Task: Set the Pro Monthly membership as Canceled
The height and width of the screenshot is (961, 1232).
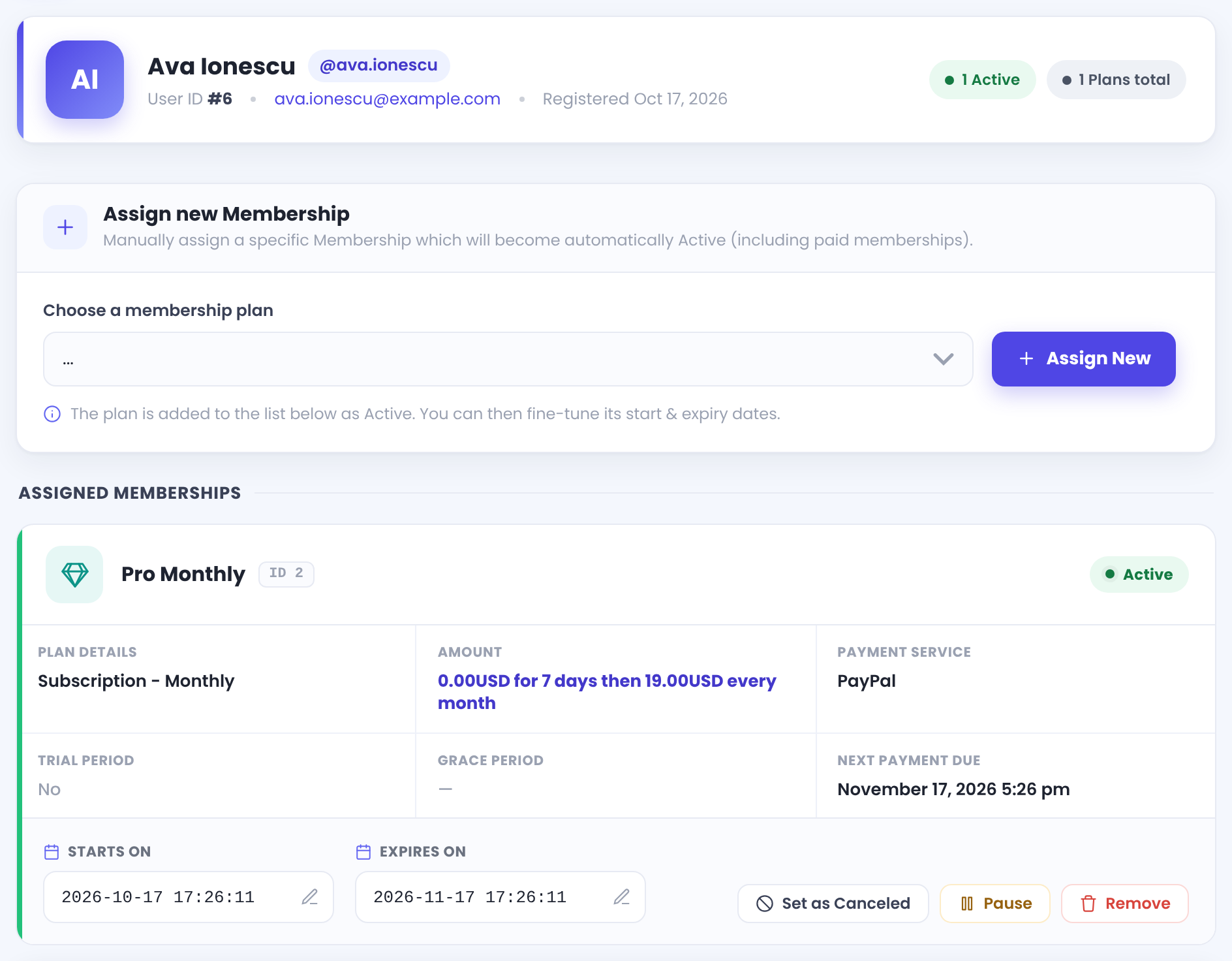Action: [833, 904]
